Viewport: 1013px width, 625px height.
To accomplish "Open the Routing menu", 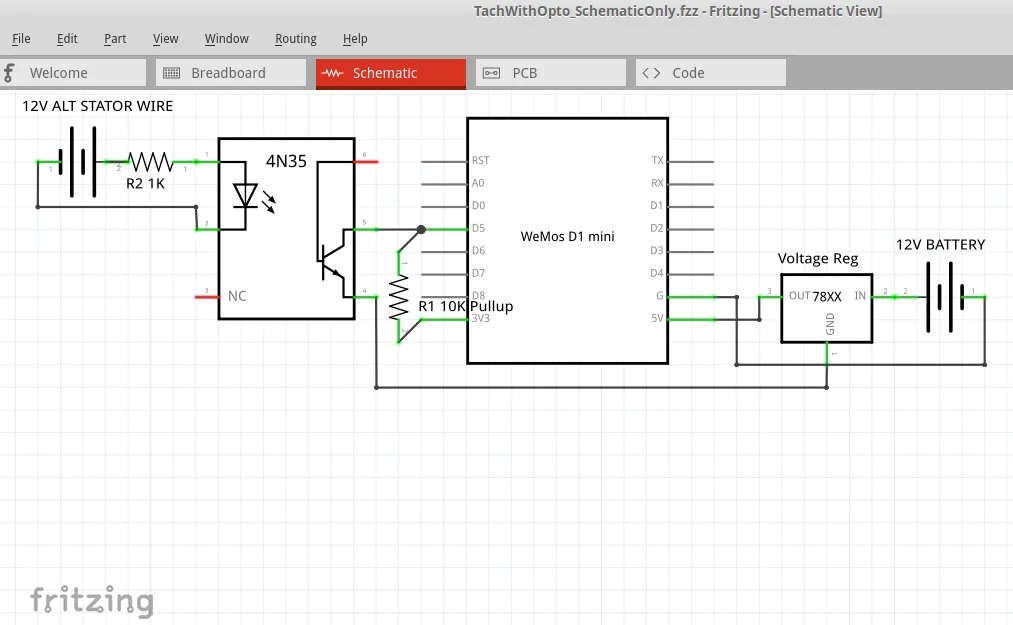I will 295,39.
